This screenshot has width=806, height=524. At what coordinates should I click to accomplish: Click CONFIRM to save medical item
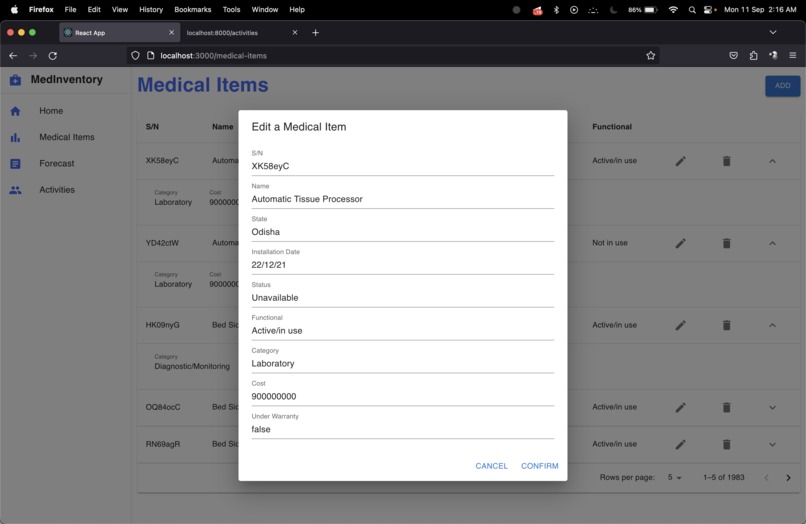[x=540, y=466]
